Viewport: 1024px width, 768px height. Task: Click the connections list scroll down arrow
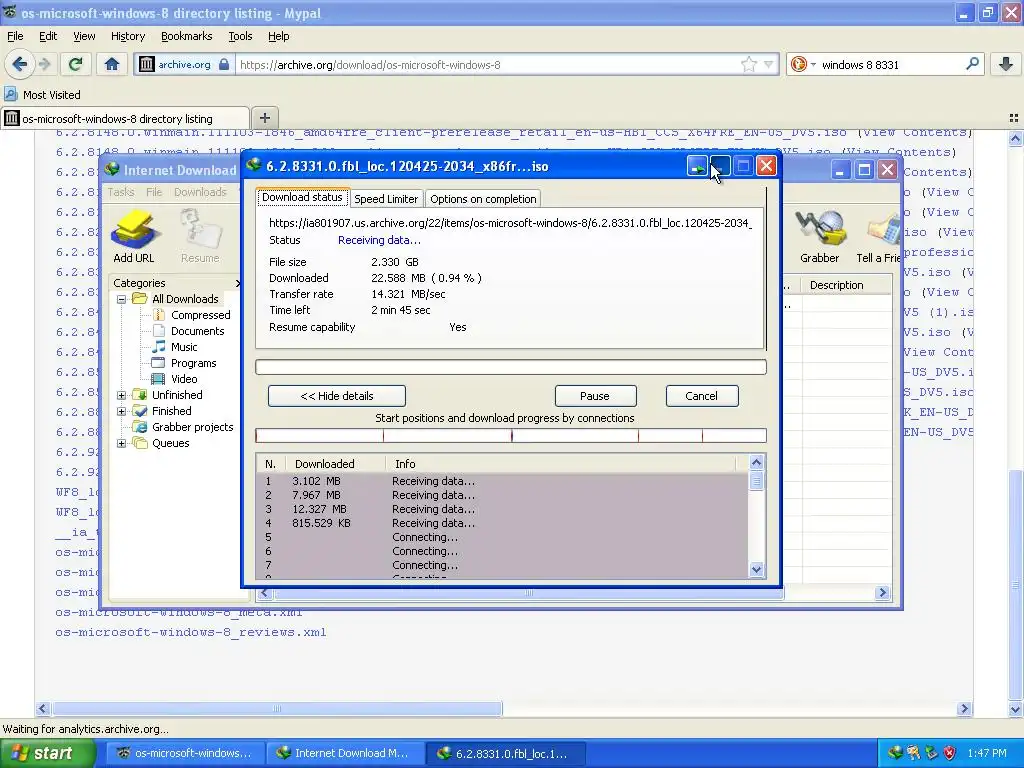pyautogui.click(x=756, y=569)
